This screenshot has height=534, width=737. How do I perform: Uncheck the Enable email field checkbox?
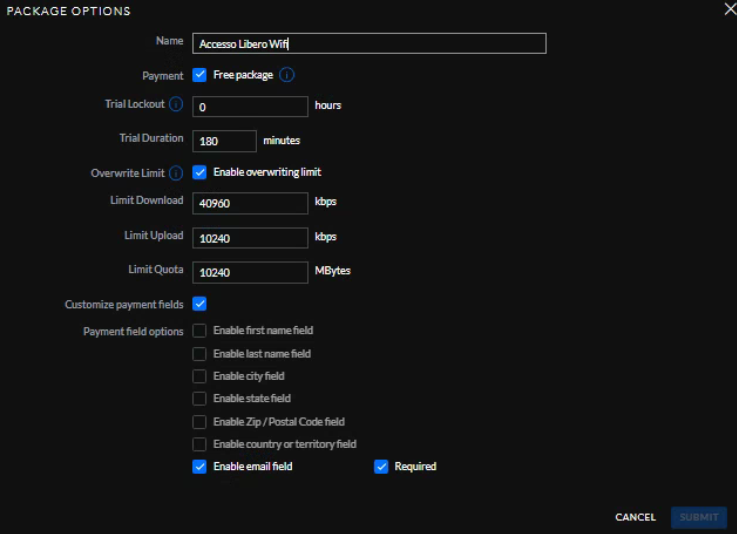tap(199, 466)
